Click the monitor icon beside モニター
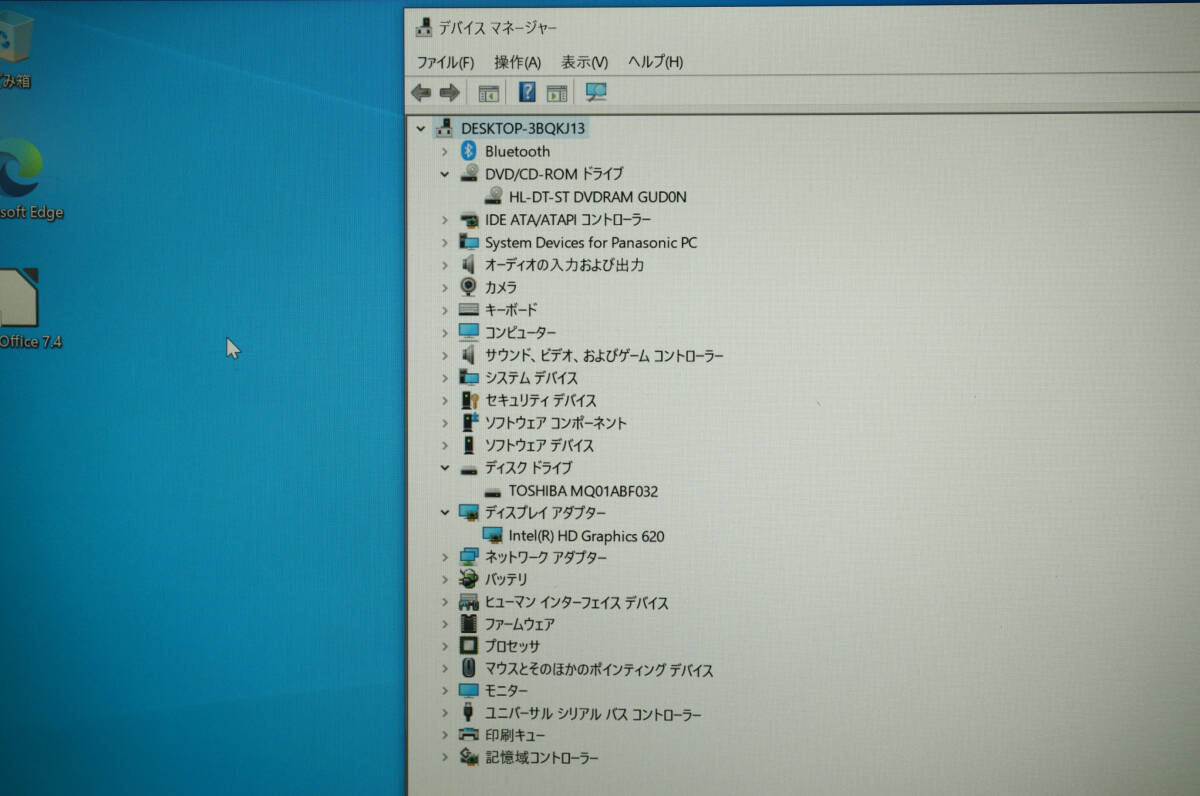The height and width of the screenshot is (796, 1200). point(469,690)
